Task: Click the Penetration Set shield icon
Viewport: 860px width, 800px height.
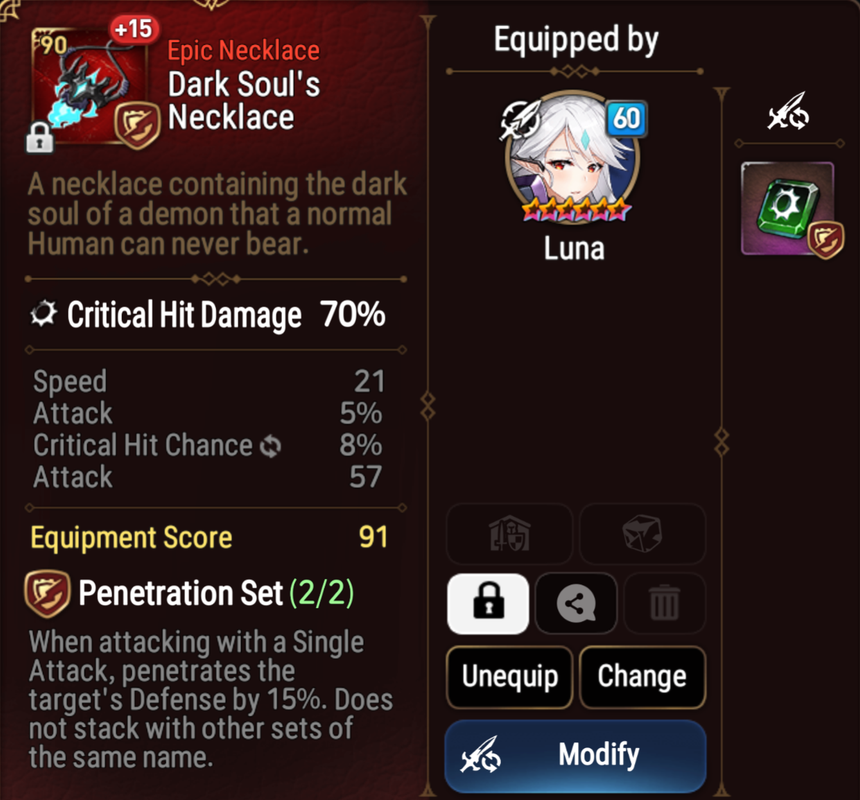Action: tap(48, 593)
